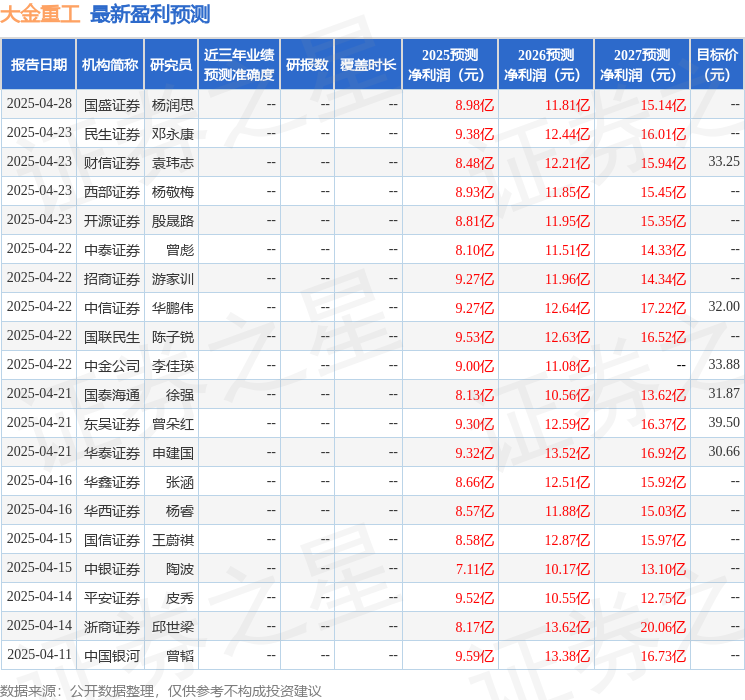
Task: Click the 11.08亿 2026 forecast value
Action: pos(567,366)
